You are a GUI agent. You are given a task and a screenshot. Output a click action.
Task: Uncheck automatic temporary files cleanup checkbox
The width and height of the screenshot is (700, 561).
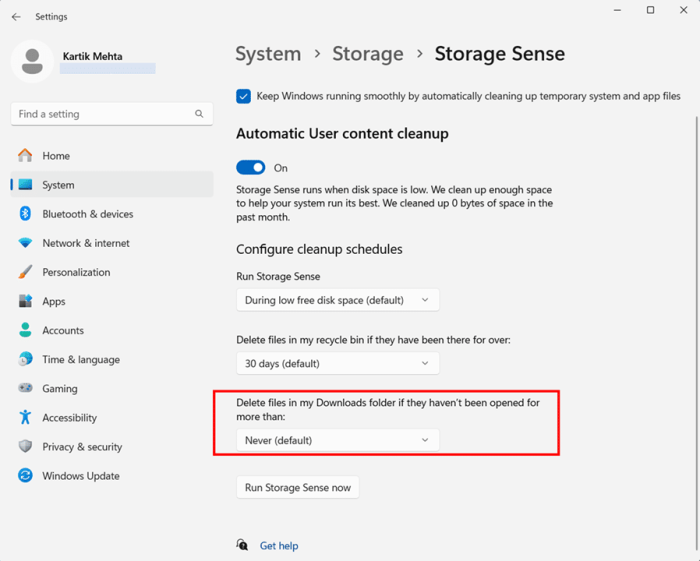click(243, 96)
